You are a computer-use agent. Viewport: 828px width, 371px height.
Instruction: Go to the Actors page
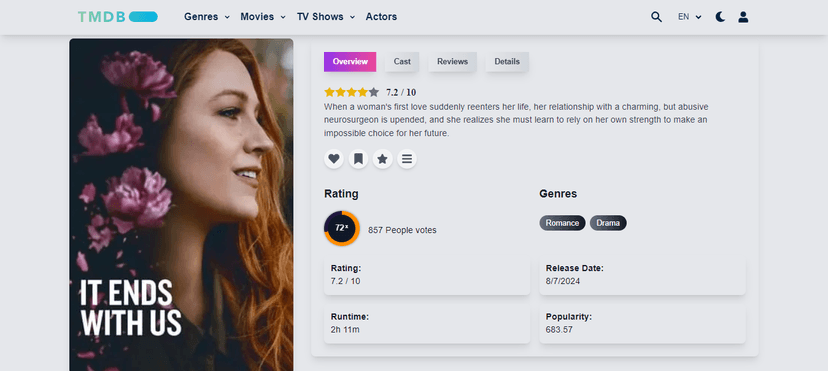(381, 17)
